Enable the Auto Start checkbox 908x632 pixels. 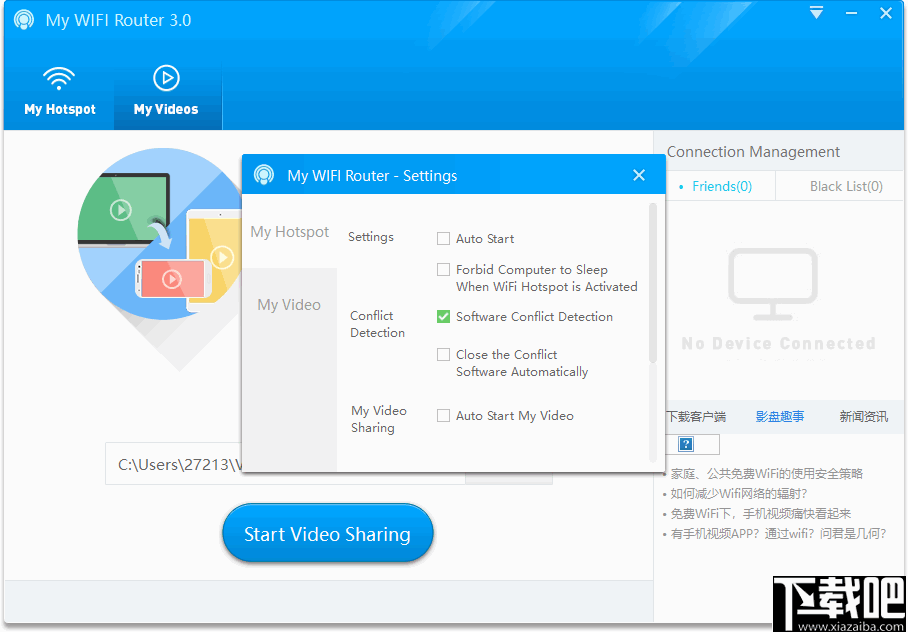point(443,239)
